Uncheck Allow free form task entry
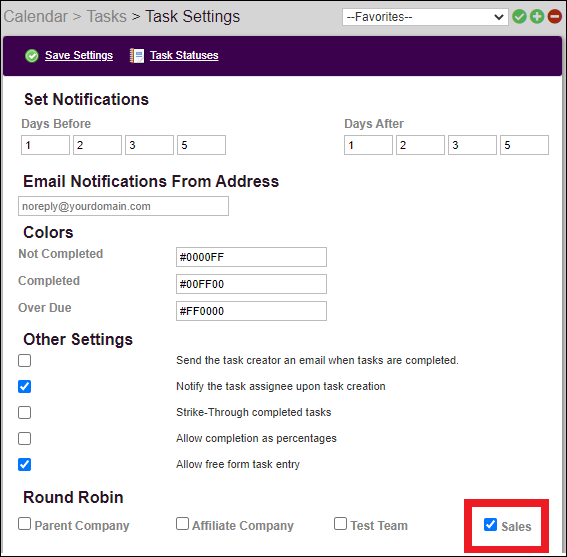The width and height of the screenshot is (567, 557). (x=25, y=464)
